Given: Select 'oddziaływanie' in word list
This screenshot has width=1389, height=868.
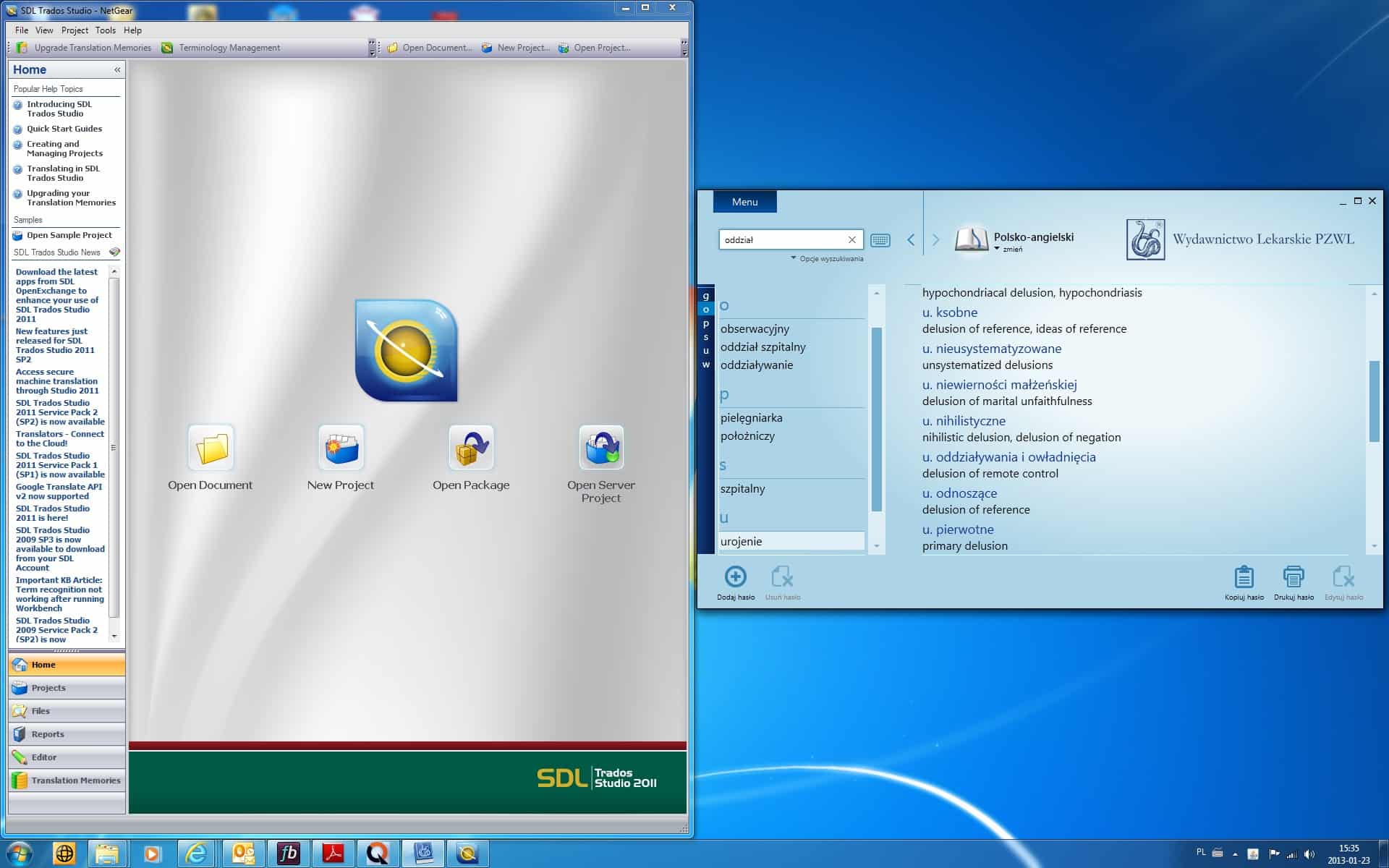Looking at the screenshot, I should [756, 365].
